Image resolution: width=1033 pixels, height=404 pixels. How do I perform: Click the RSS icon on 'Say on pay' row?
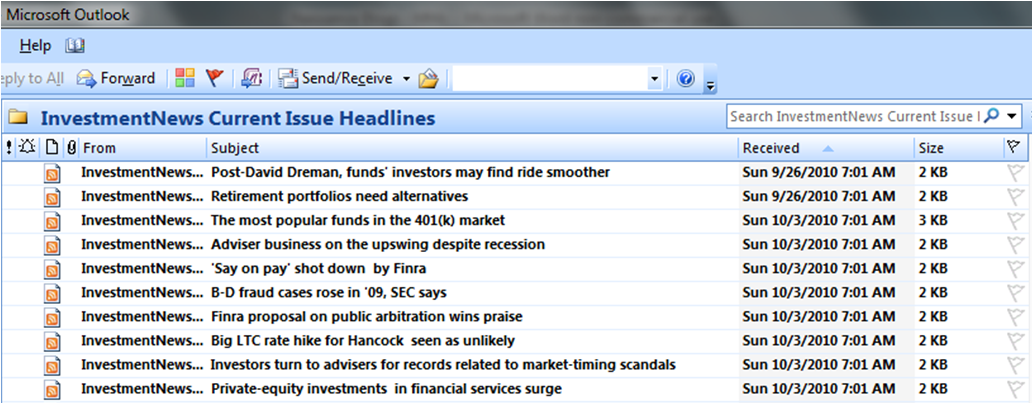coord(53,270)
